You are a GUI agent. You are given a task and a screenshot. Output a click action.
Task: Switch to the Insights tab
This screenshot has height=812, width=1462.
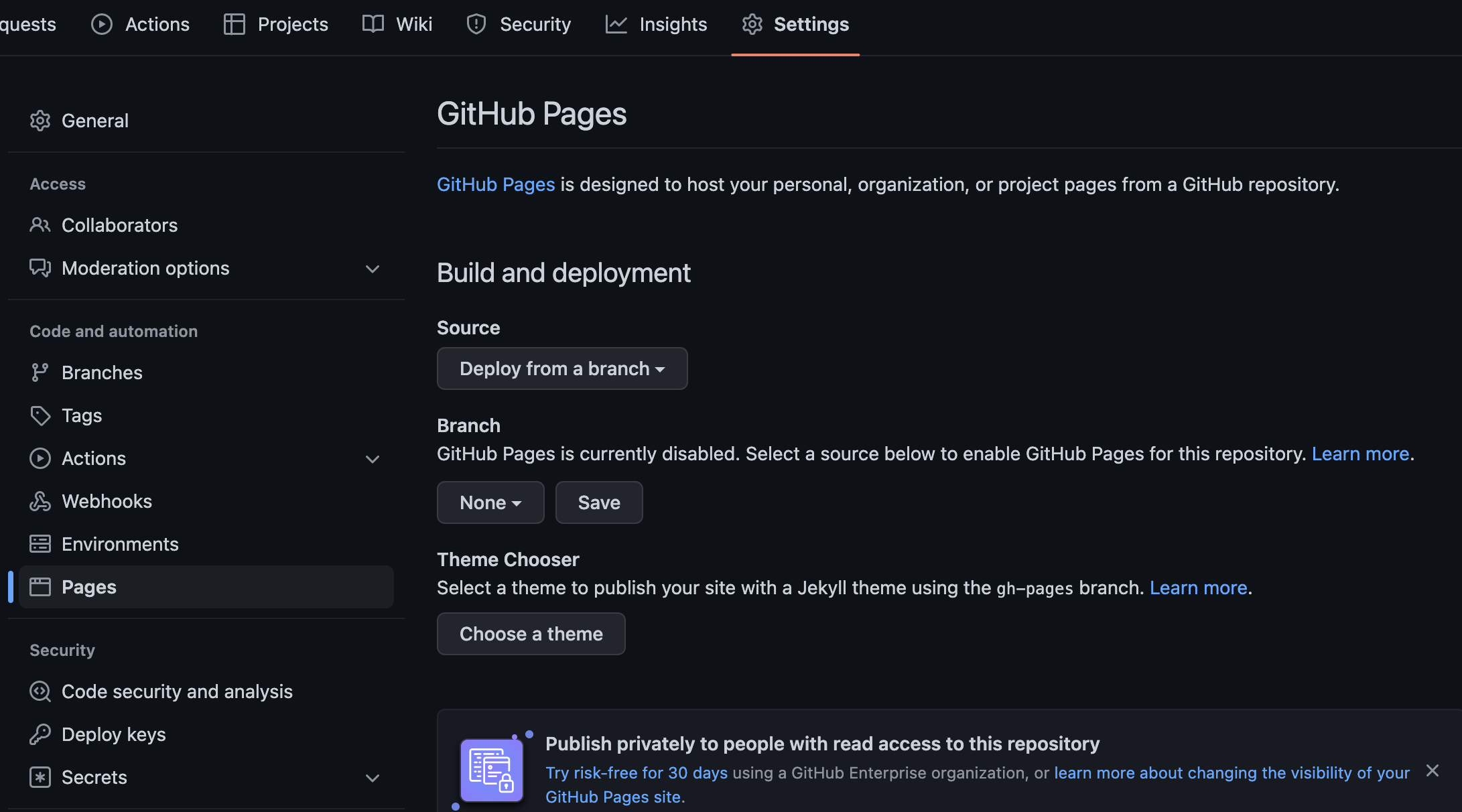[656, 24]
